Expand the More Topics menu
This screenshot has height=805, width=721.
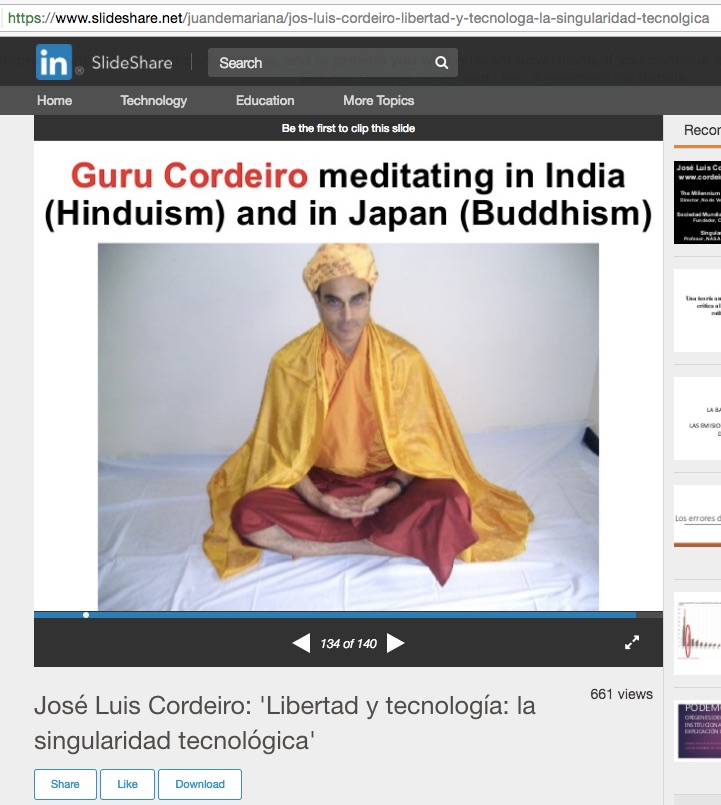pyautogui.click(x=378, y=100)
